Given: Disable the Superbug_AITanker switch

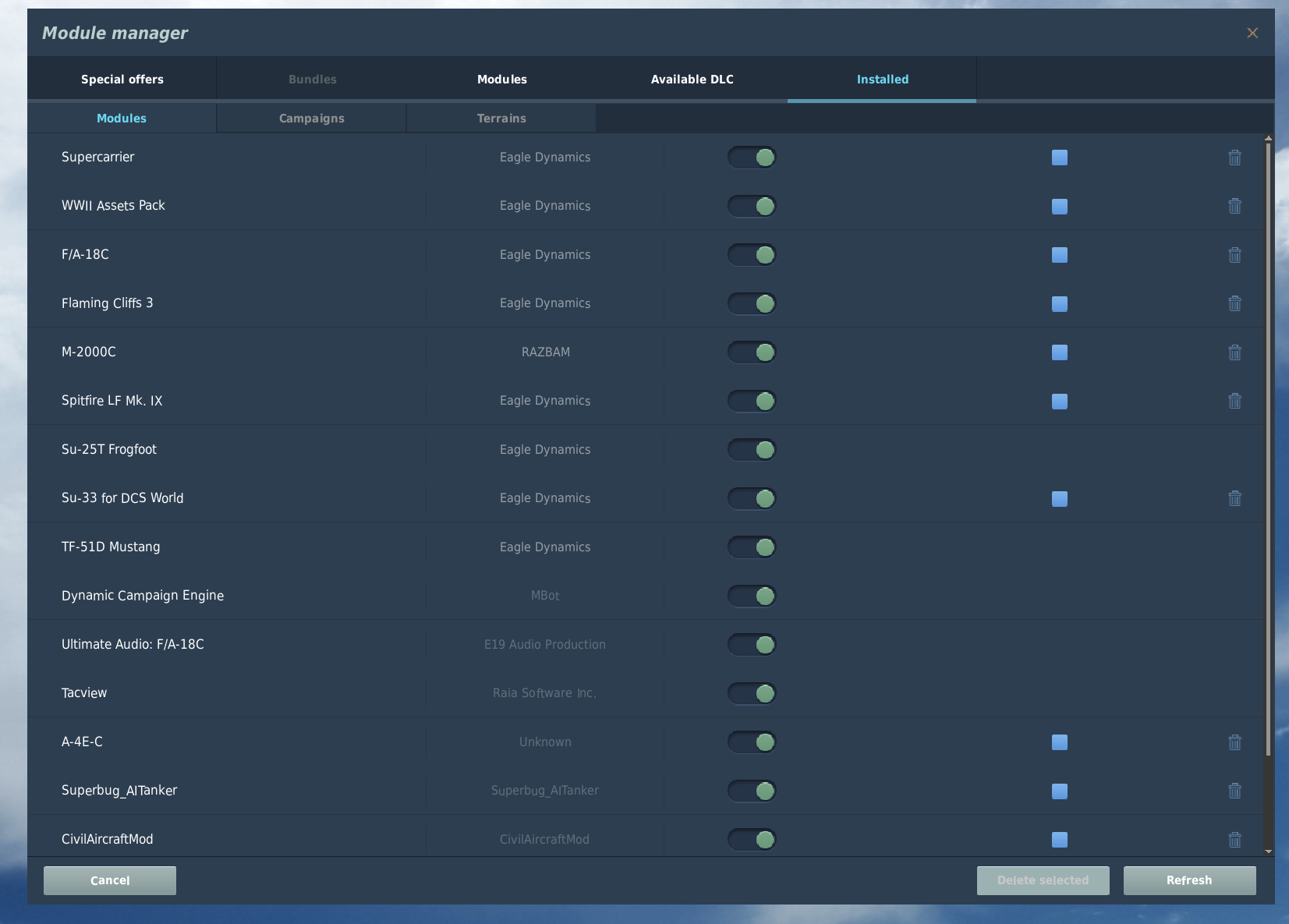Looking at the screenshot, I should [x=752, y=791].
